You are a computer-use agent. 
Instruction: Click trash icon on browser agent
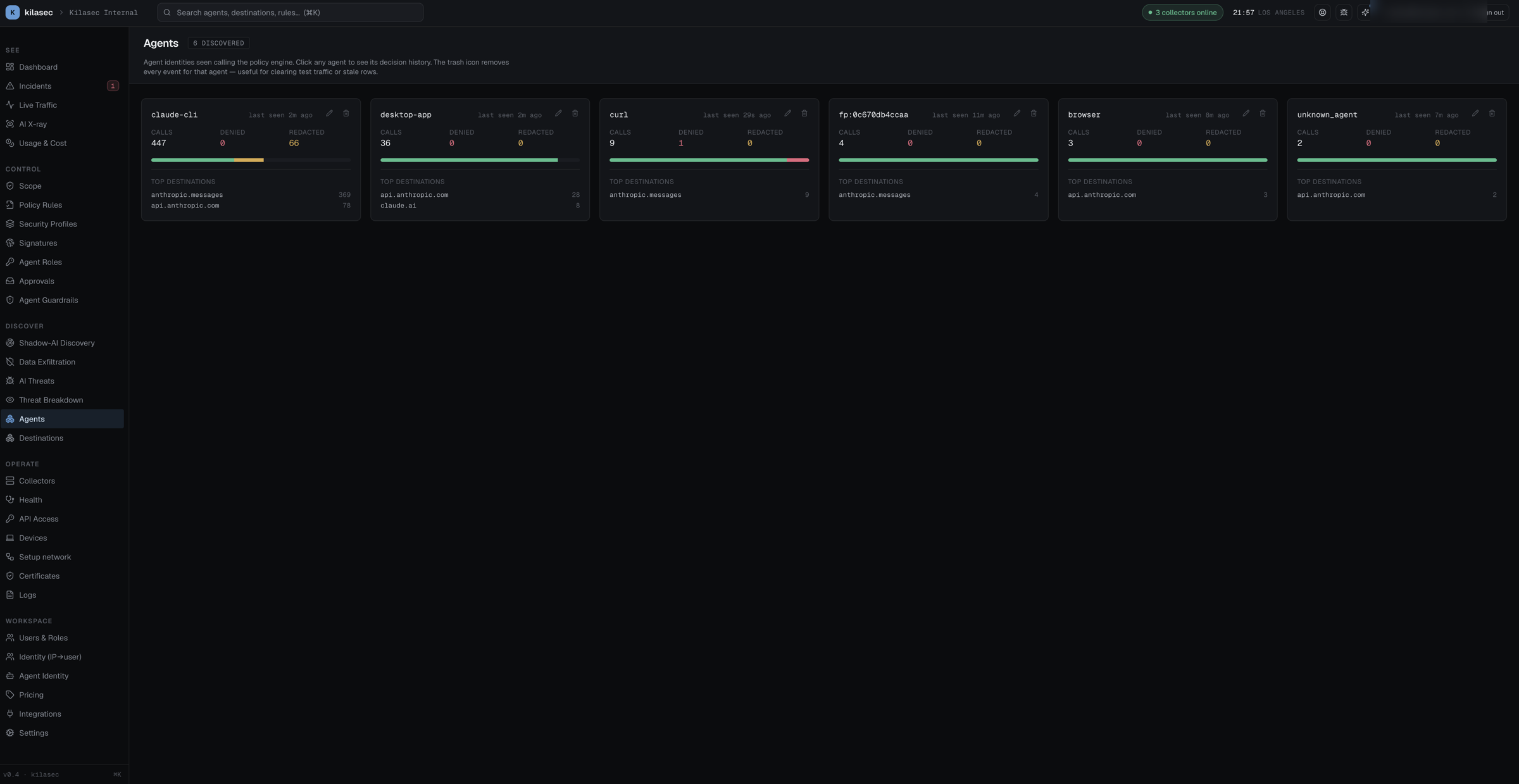1263,114
